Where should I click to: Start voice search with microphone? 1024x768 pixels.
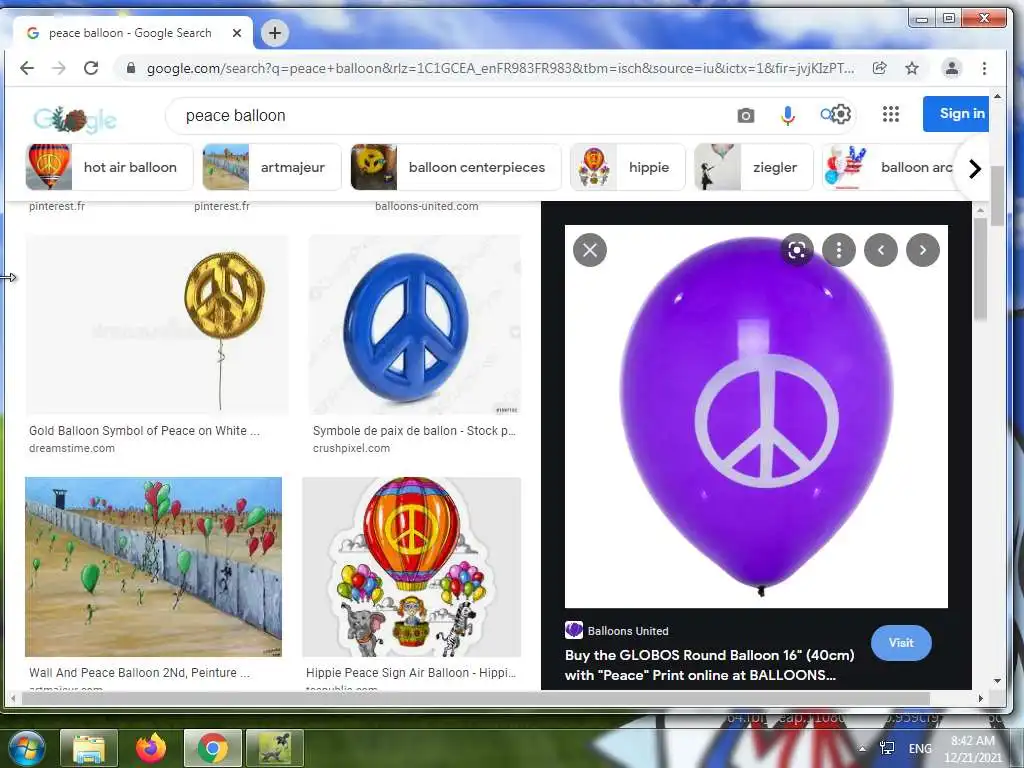(x=788, y=116)
